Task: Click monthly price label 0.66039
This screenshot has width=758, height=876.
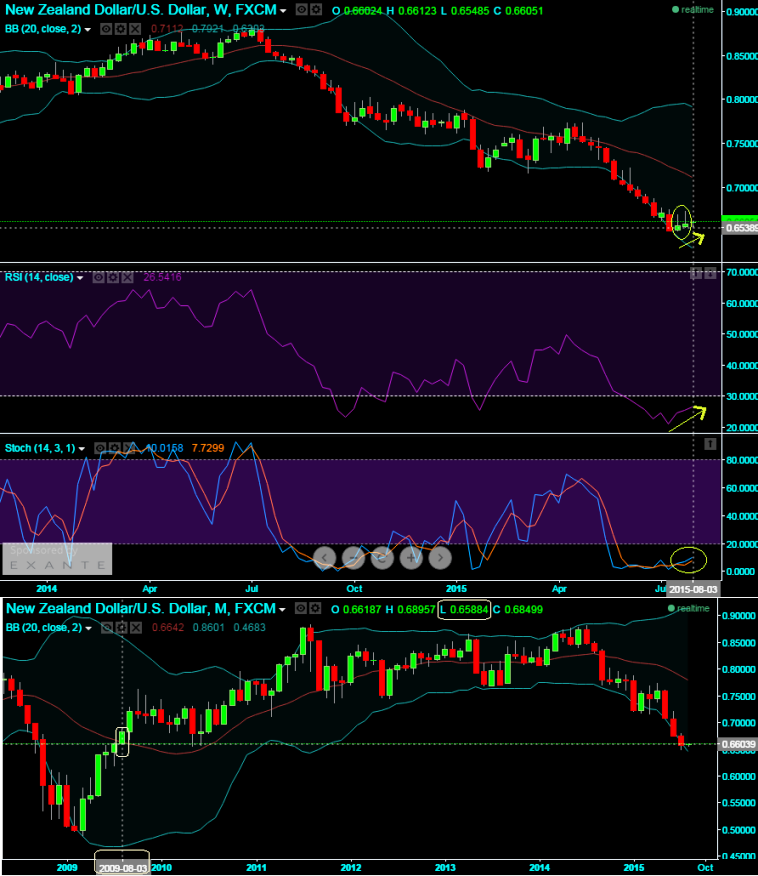Action: click(738, 744)
